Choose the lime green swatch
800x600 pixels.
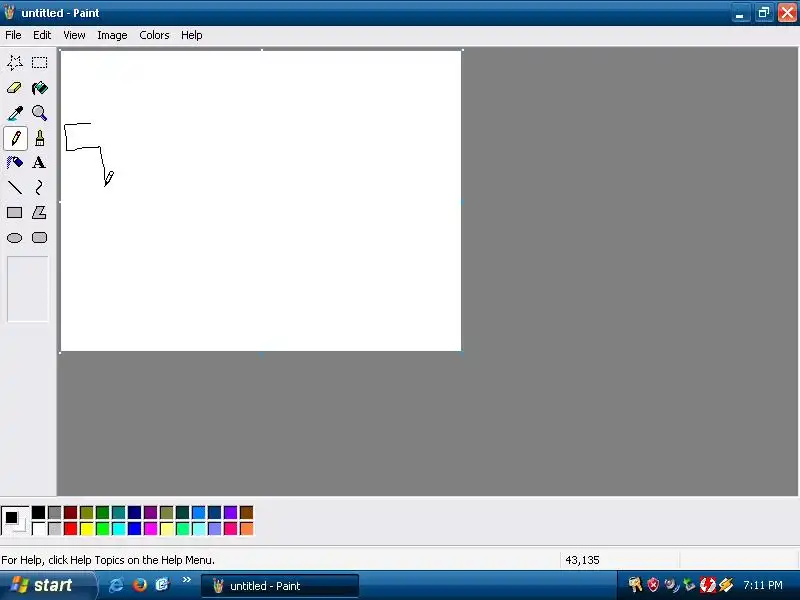click(x=103, y=529)
